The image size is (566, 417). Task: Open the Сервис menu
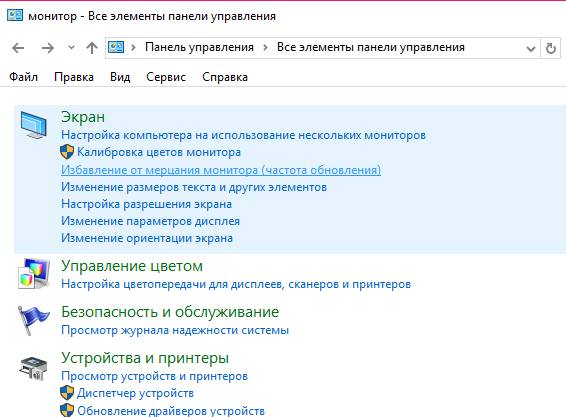click(x=166, y=77)
